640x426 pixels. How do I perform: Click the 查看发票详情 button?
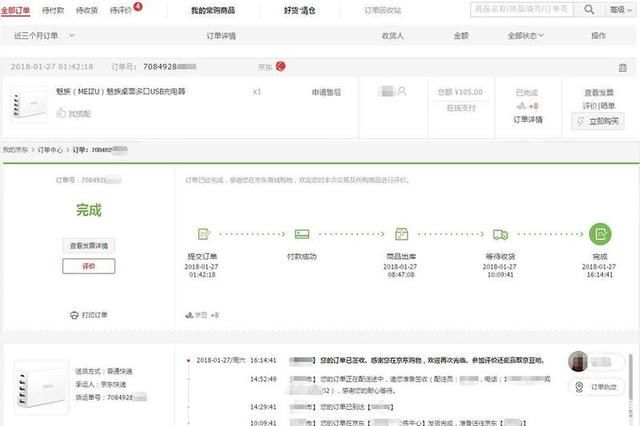(x=88, y=245)
